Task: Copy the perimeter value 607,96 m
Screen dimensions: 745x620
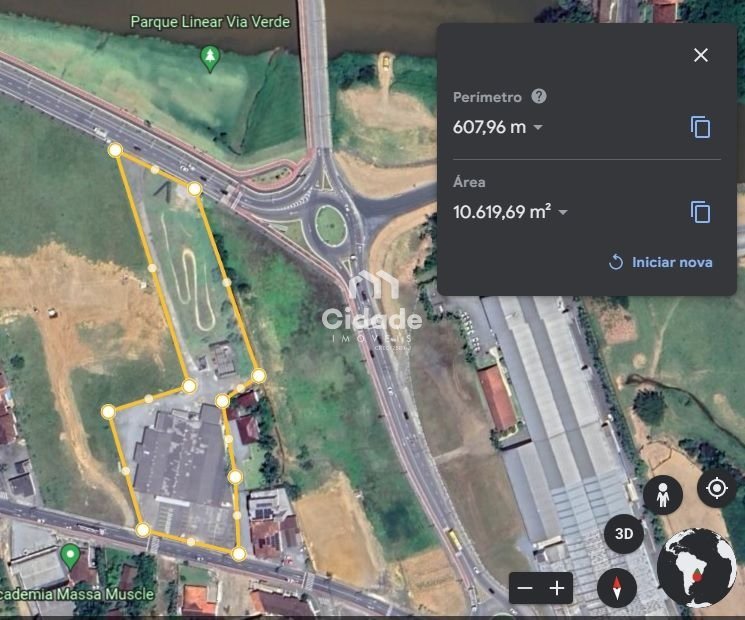Action: point(701,127)
